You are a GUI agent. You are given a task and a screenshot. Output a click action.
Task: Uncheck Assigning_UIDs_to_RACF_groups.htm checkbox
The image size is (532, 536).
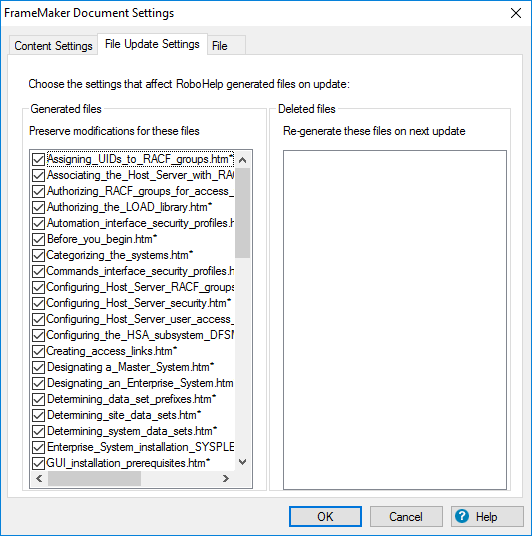click(38, 159)
